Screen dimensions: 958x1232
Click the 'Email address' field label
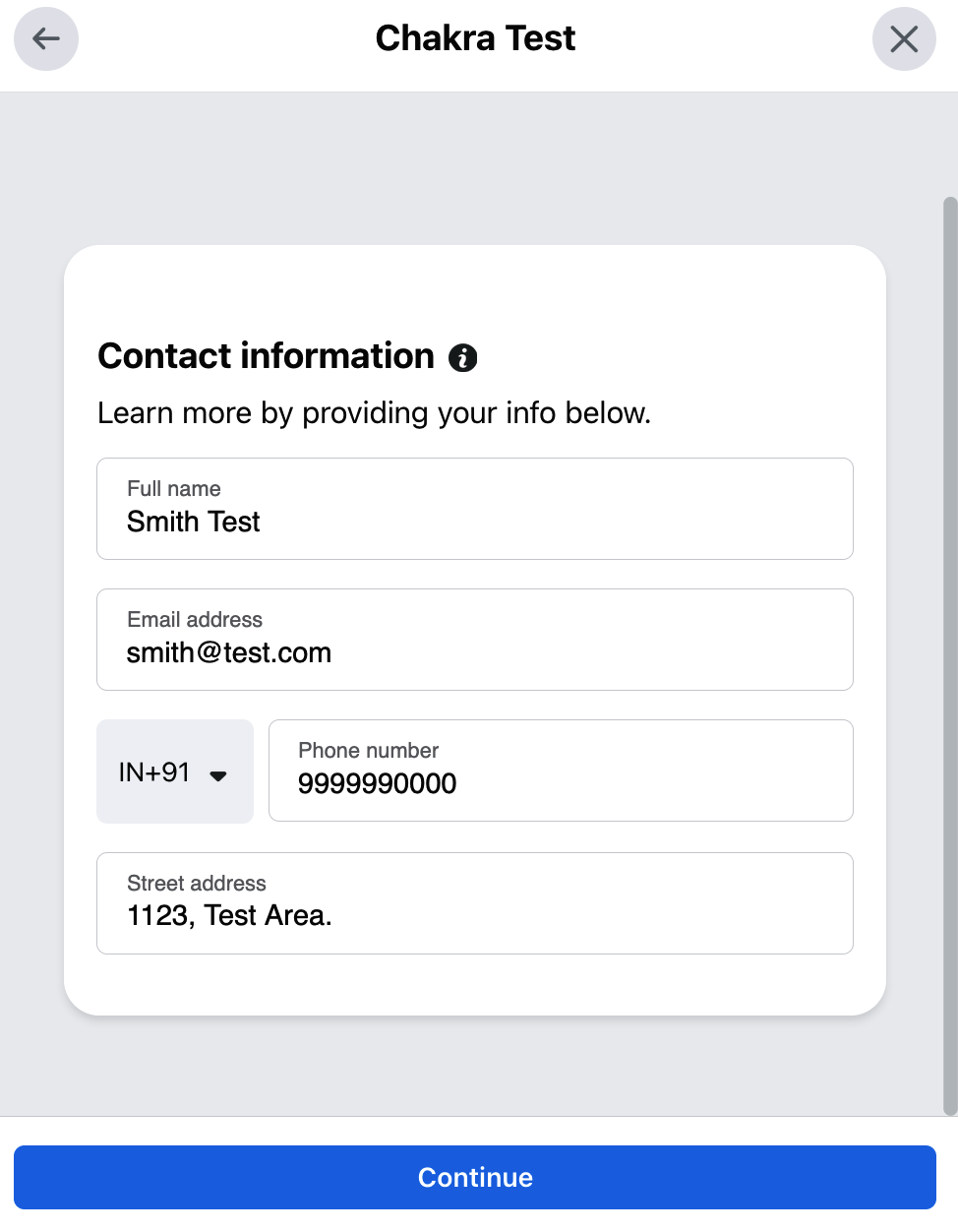point(195,620)
